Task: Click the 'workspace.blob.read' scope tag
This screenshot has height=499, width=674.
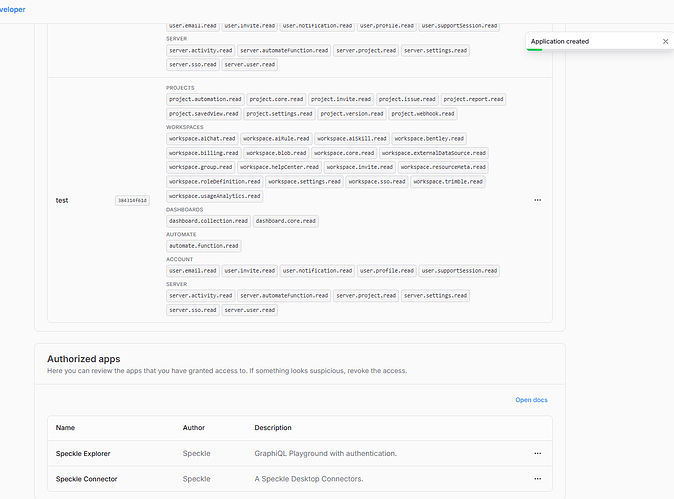Action: [276, 153]
